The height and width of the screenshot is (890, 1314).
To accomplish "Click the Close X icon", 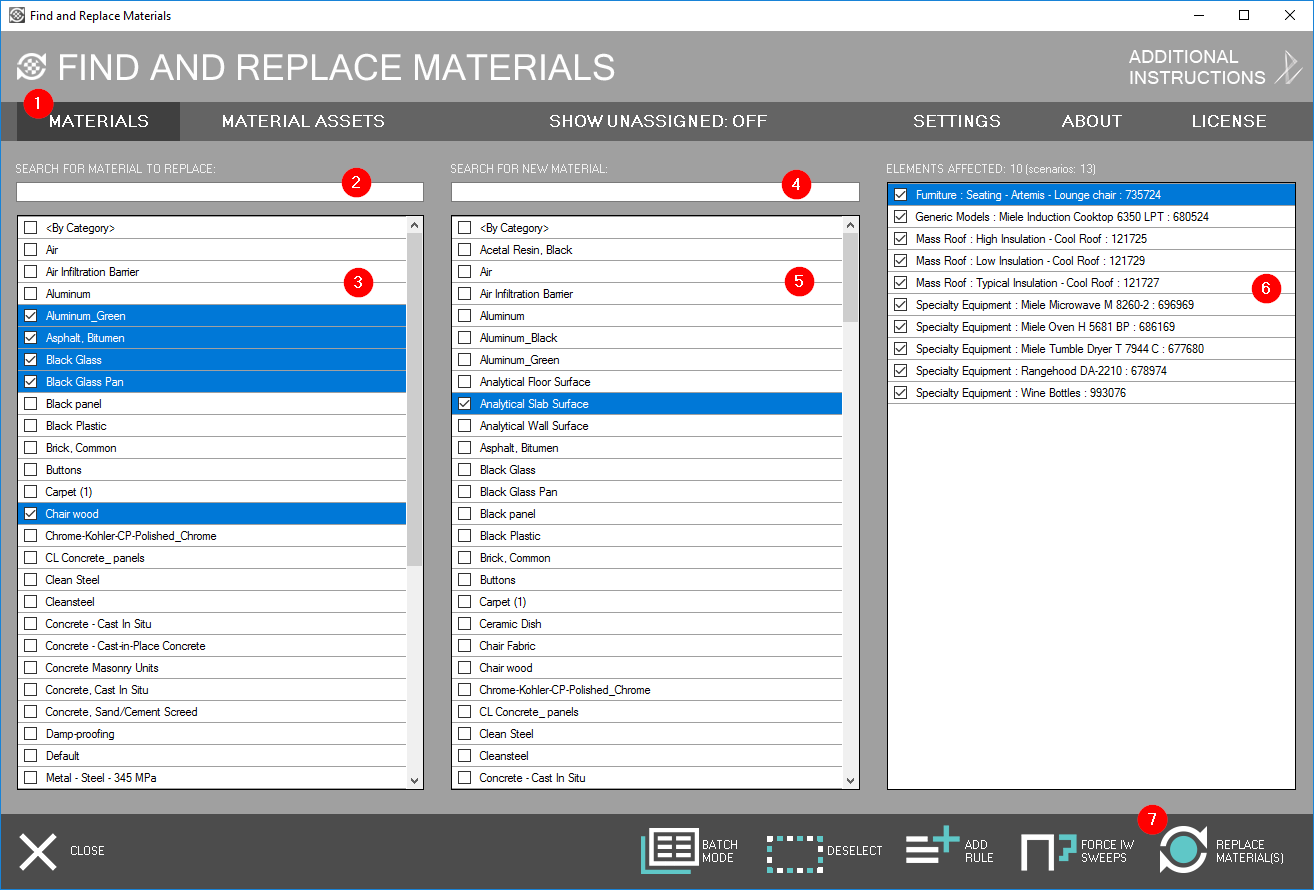I will pyautogui.click(x=38, y=851).
